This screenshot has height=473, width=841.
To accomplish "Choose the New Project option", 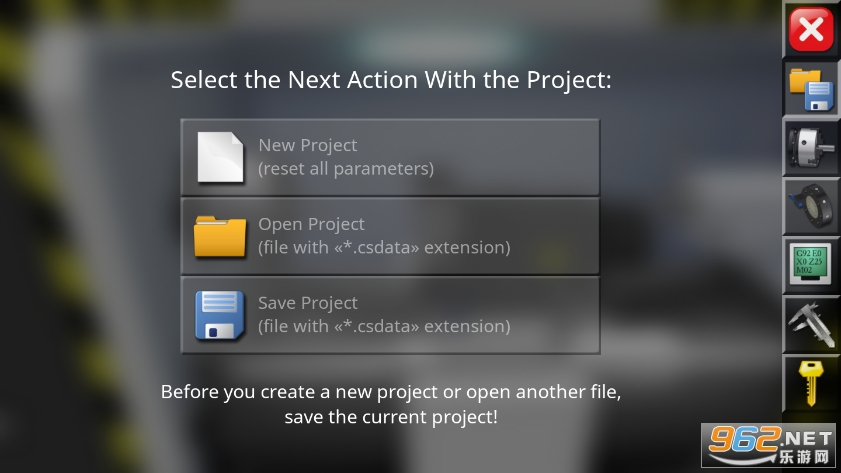I will click(x=390, y=157).
